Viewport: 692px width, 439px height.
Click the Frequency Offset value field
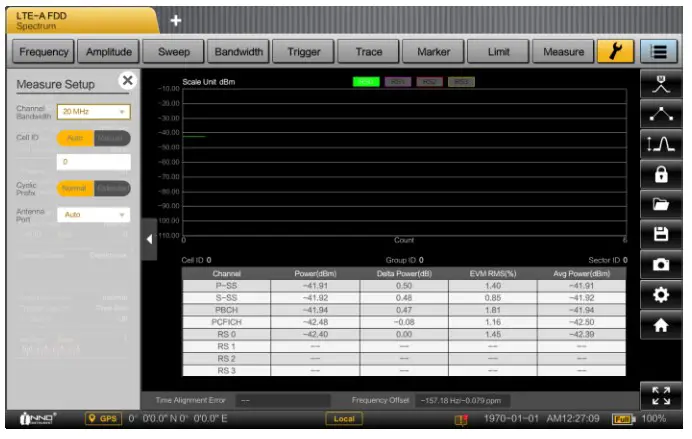(463, 401)
